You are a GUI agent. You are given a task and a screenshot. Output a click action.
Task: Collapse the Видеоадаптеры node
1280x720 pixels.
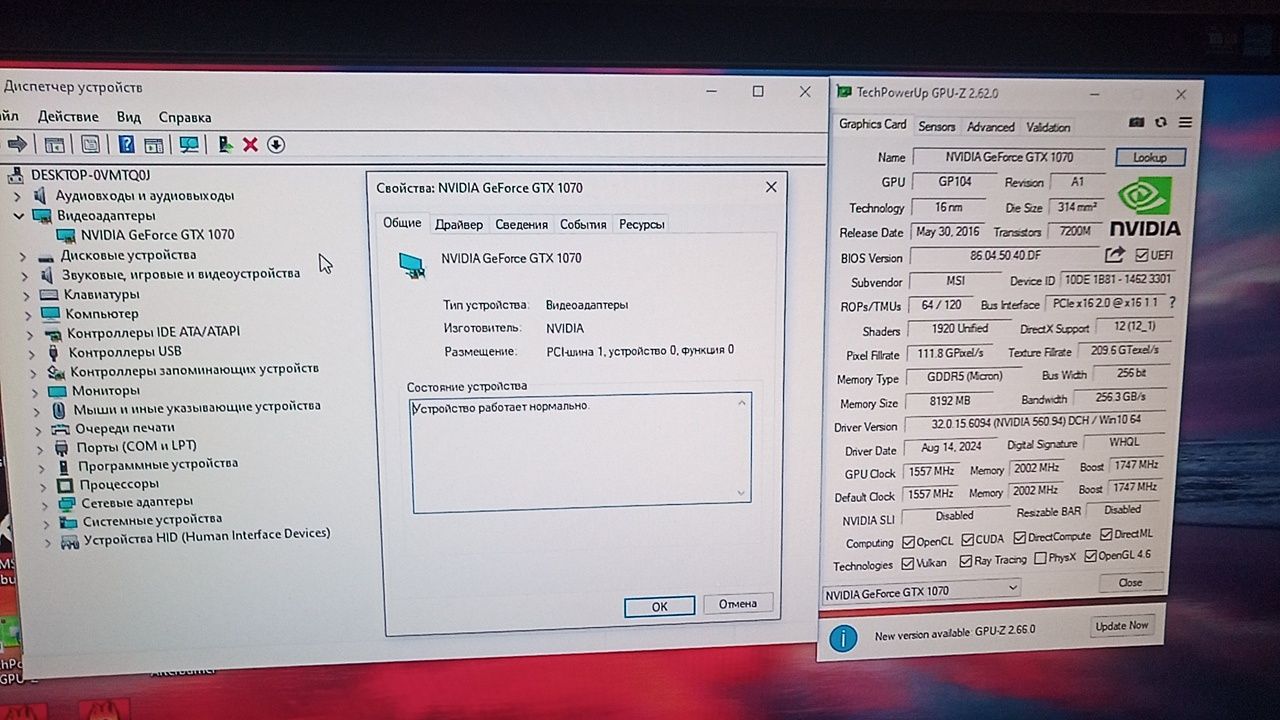tap(18, 215)
